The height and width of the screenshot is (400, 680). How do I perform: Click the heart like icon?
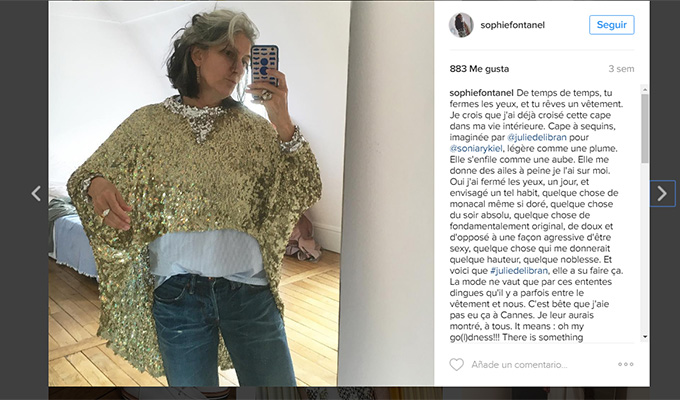click(x=456, y=364)
